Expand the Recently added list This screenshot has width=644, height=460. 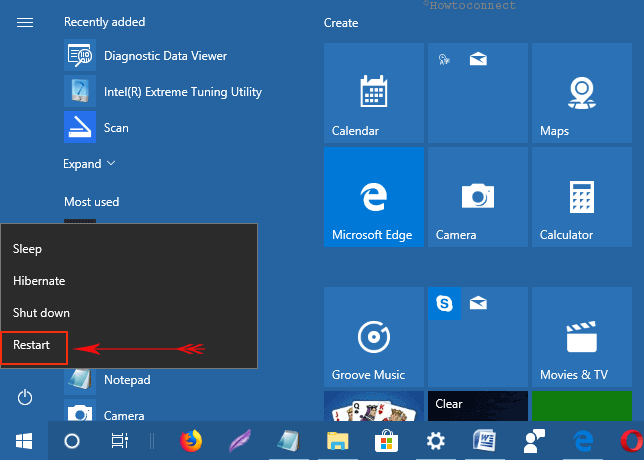89,164
